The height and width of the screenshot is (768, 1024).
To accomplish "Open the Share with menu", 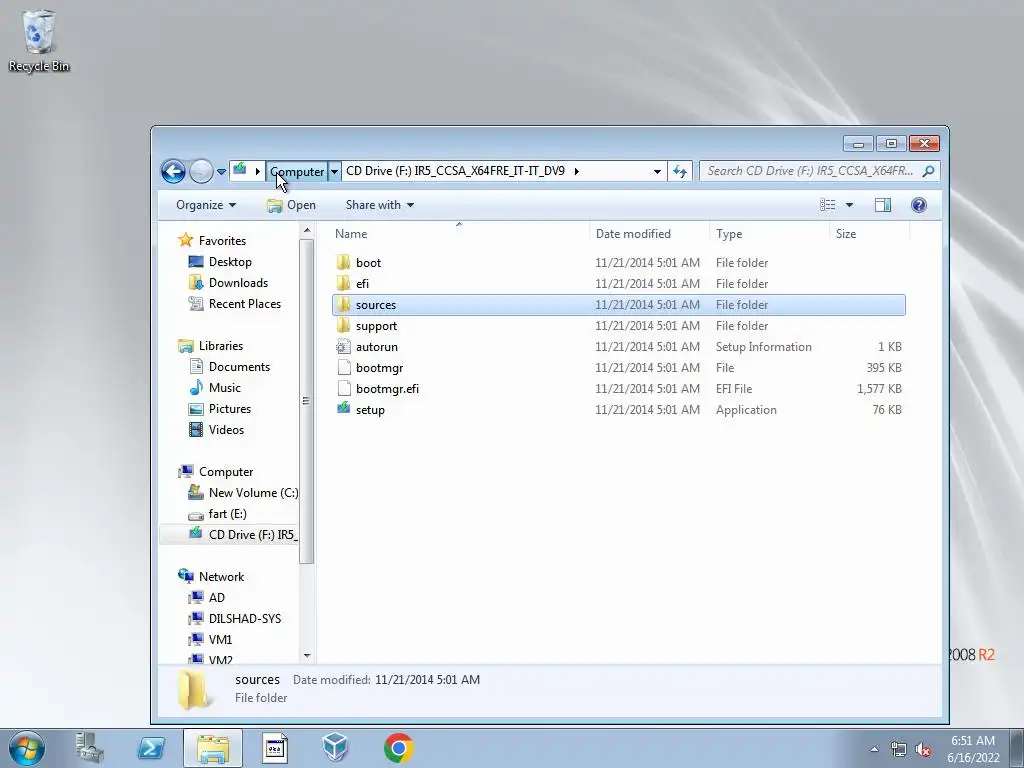I will [x=379, y=205].
